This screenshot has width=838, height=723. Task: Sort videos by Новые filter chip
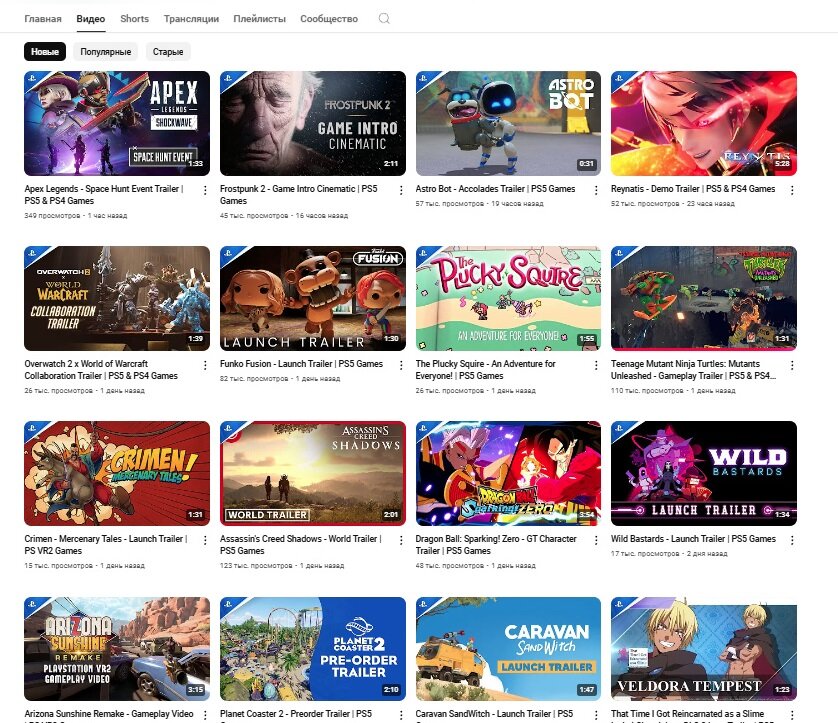pyautogui.click(x=45, y=52)
